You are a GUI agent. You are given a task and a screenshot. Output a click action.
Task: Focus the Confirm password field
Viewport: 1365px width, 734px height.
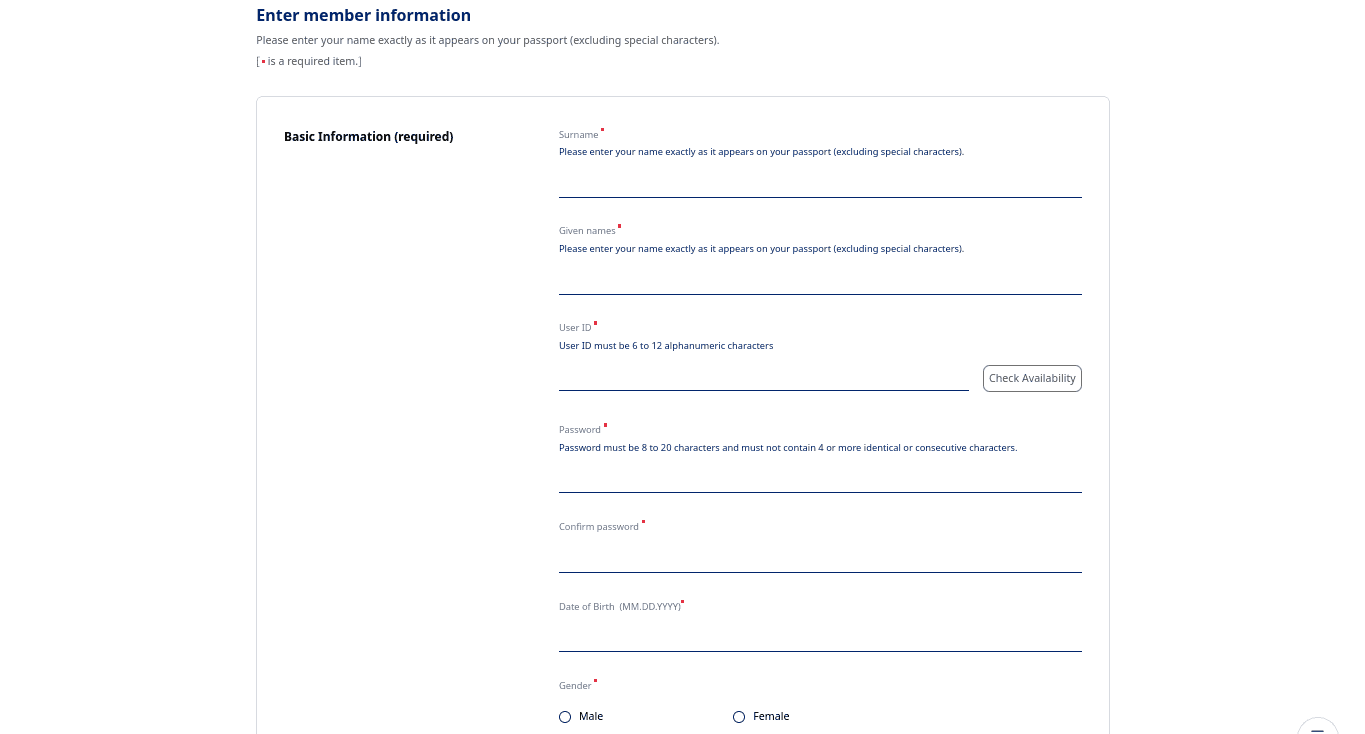point(820,557)
